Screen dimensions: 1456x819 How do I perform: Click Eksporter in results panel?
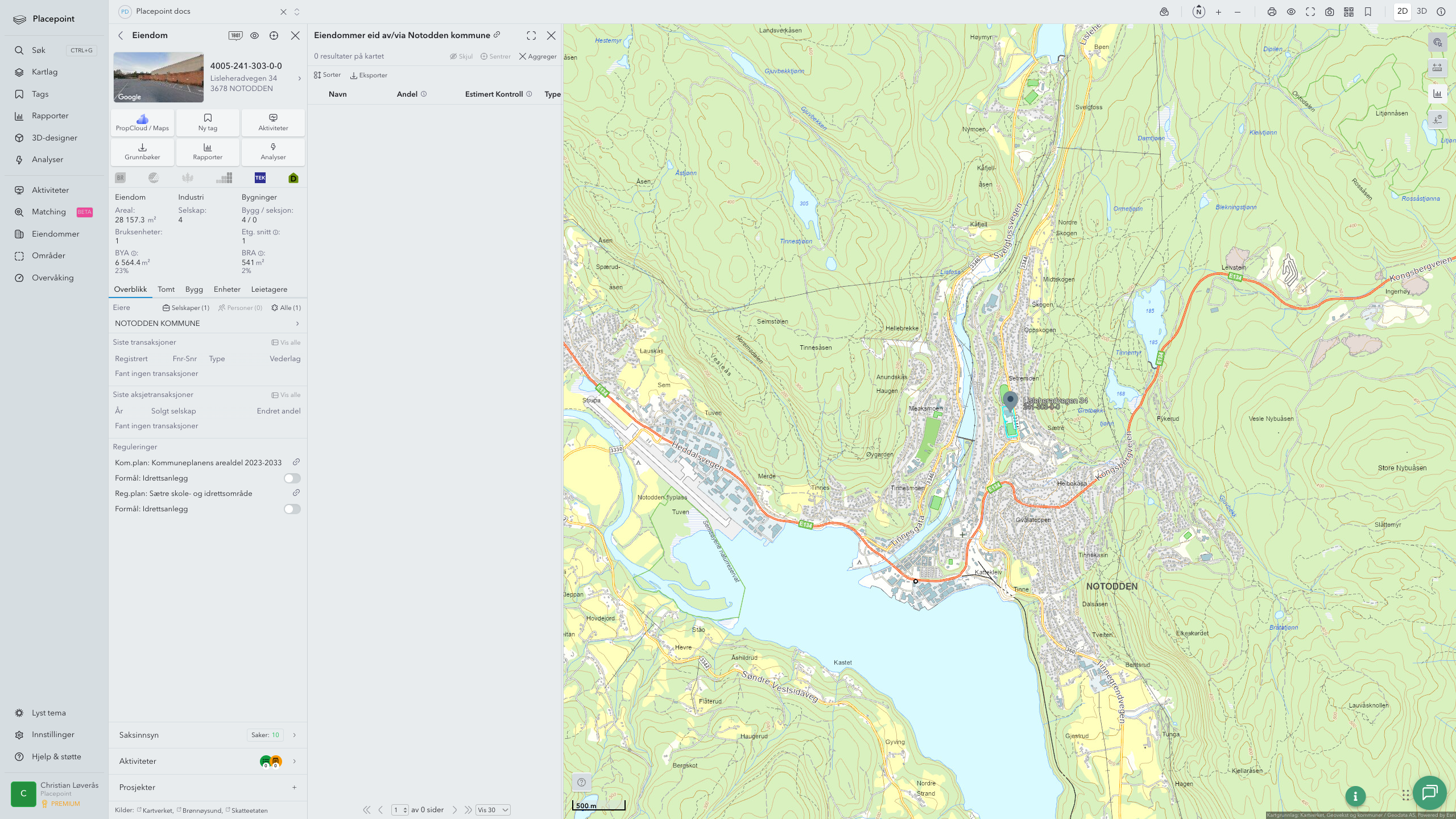click(x=369, y=75)
